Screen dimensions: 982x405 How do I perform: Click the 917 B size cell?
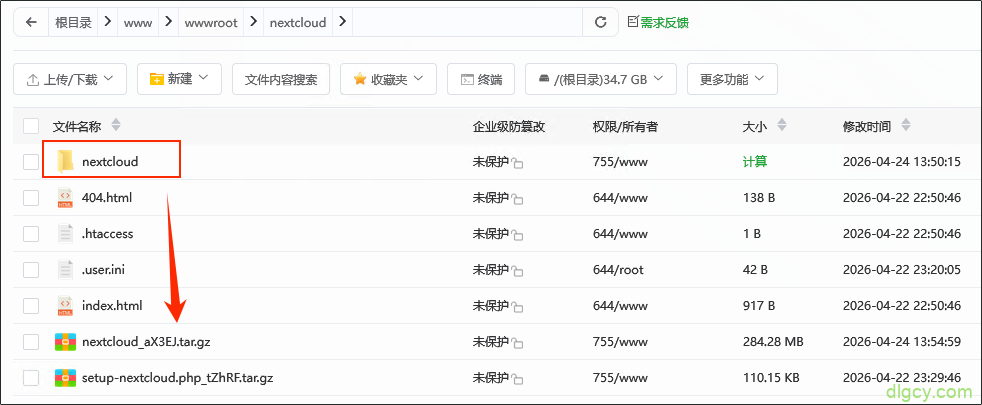[x=759, y=306]
